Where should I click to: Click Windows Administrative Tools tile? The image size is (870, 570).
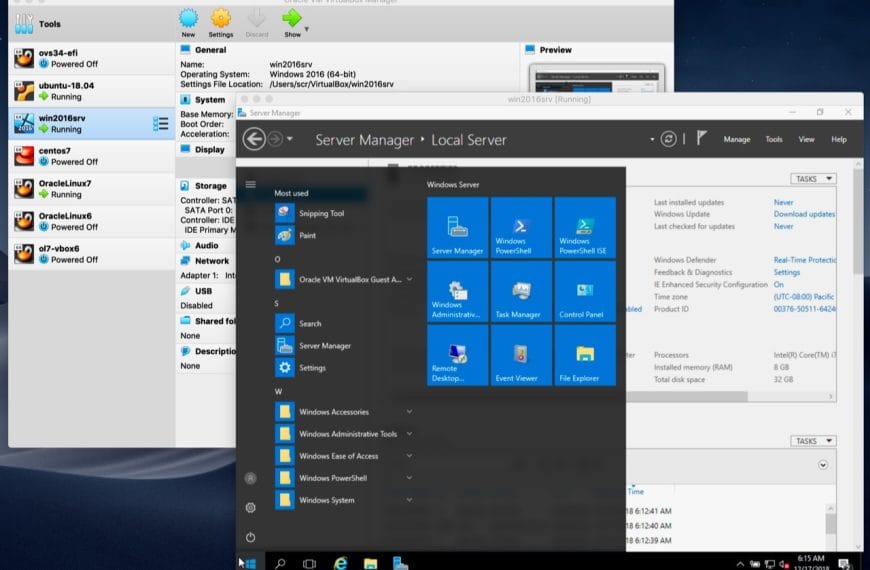458,291
